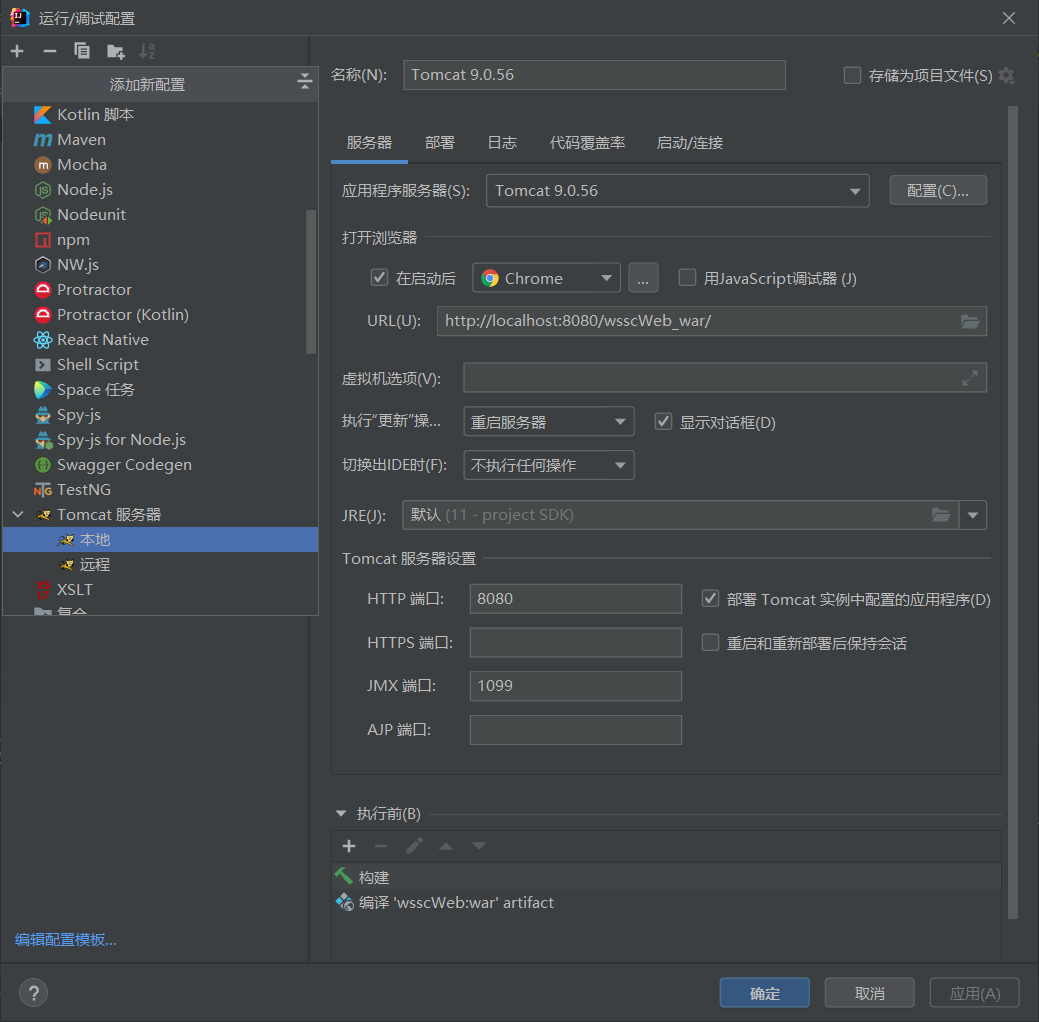The image size is (1039, 1022).
Task: Enable 用JavaScript调试器 checkbox
Action: (x=687, y=278)
